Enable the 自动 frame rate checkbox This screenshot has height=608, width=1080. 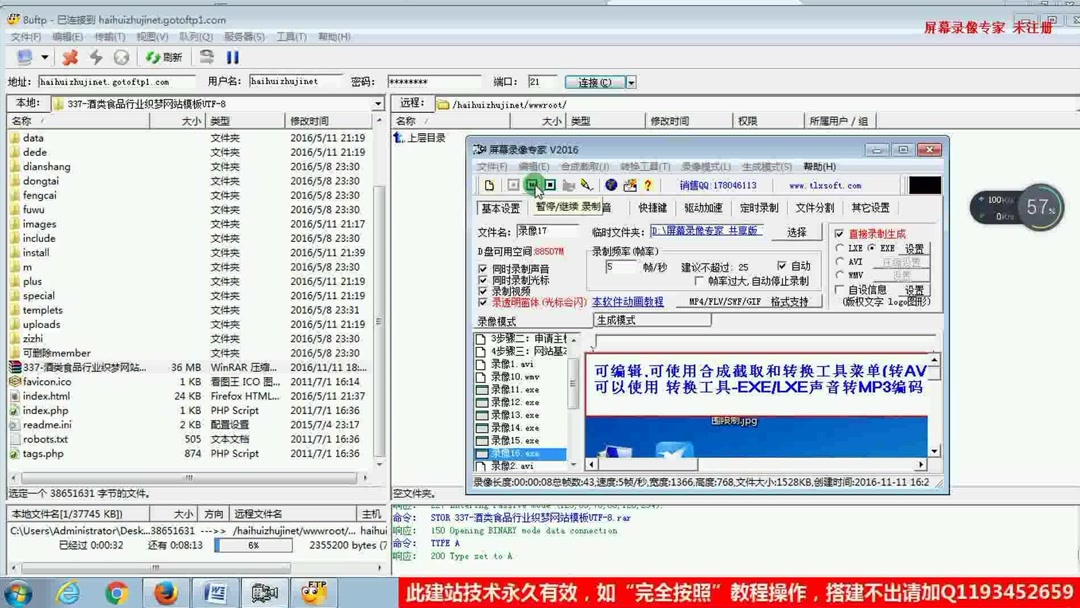click(783, 265)
